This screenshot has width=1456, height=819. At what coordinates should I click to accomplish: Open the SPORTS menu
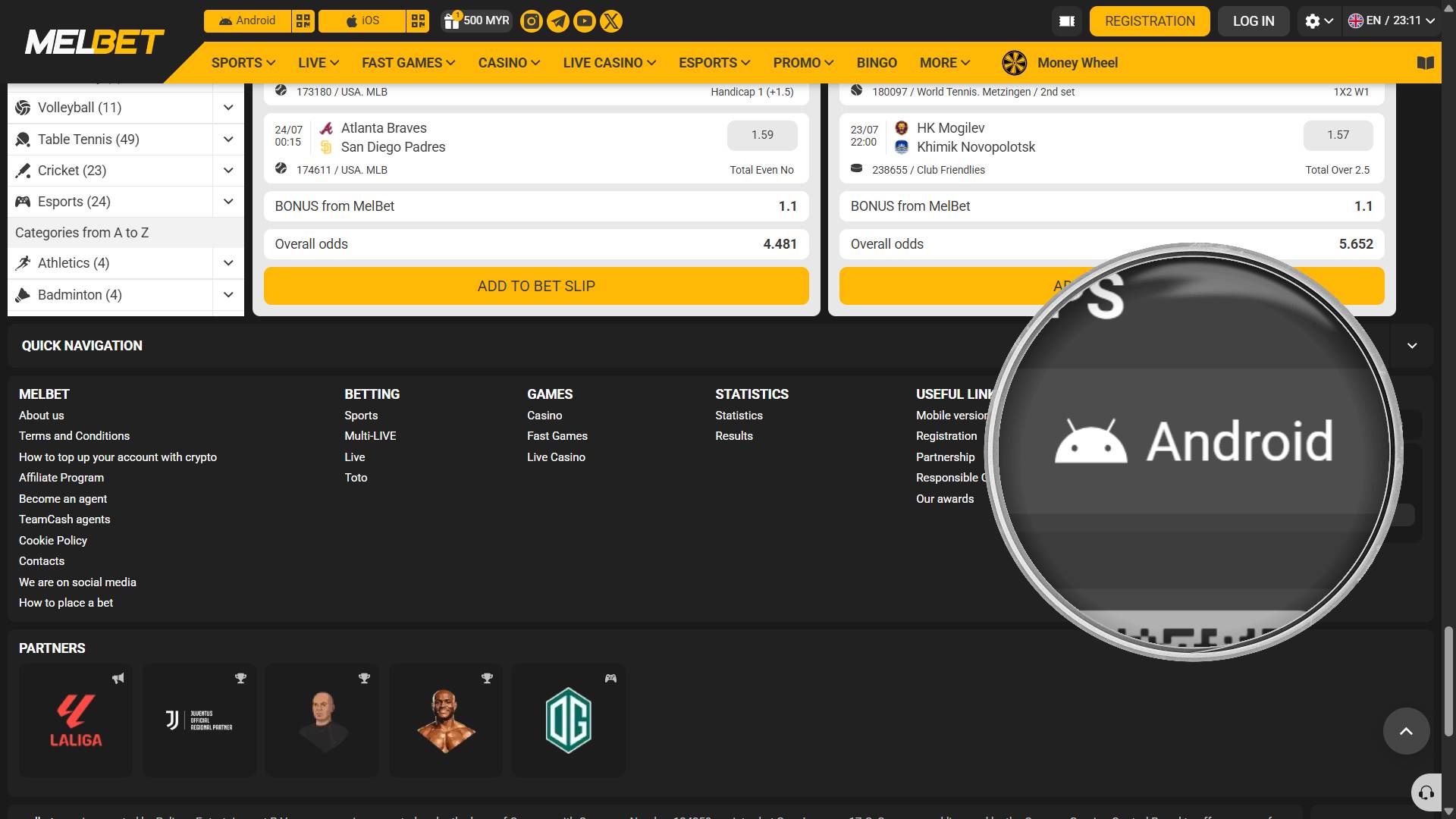(x=243, y=63)
